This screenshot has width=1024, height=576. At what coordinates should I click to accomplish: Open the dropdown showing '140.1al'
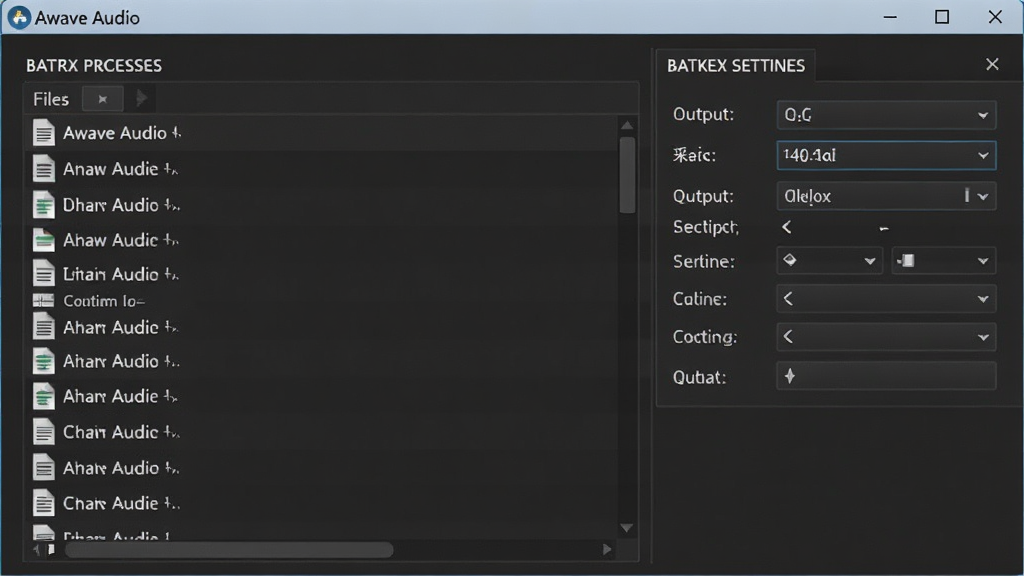(x=886, y=155)
